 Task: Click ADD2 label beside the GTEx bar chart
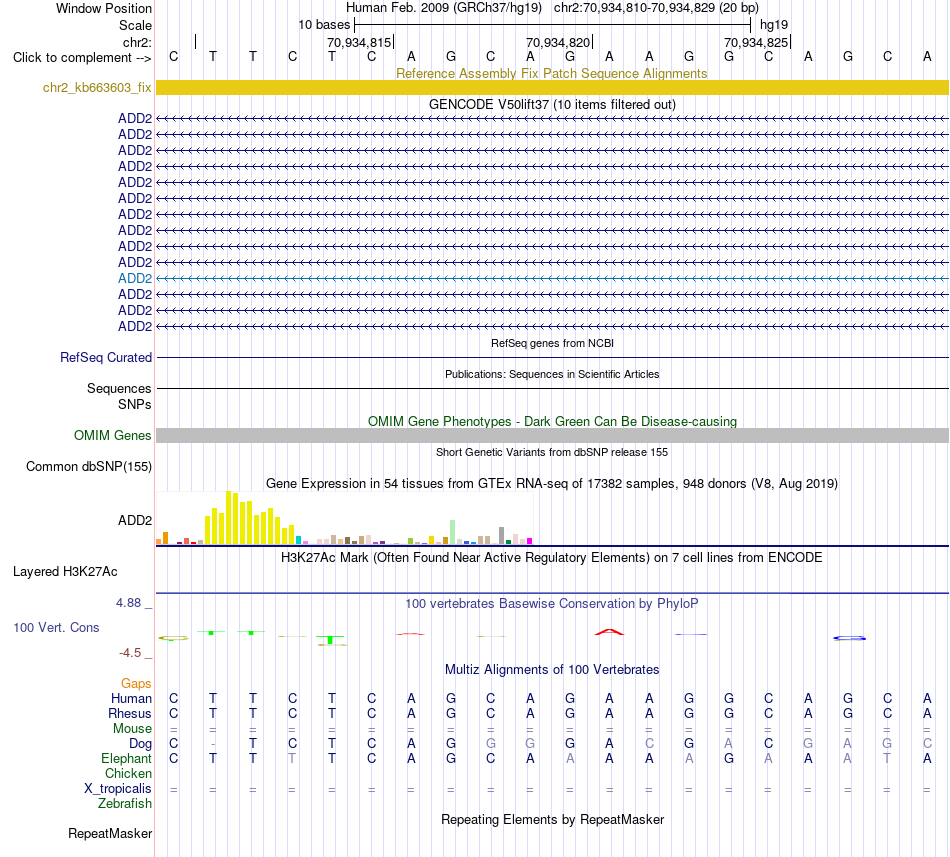point(135,520)
